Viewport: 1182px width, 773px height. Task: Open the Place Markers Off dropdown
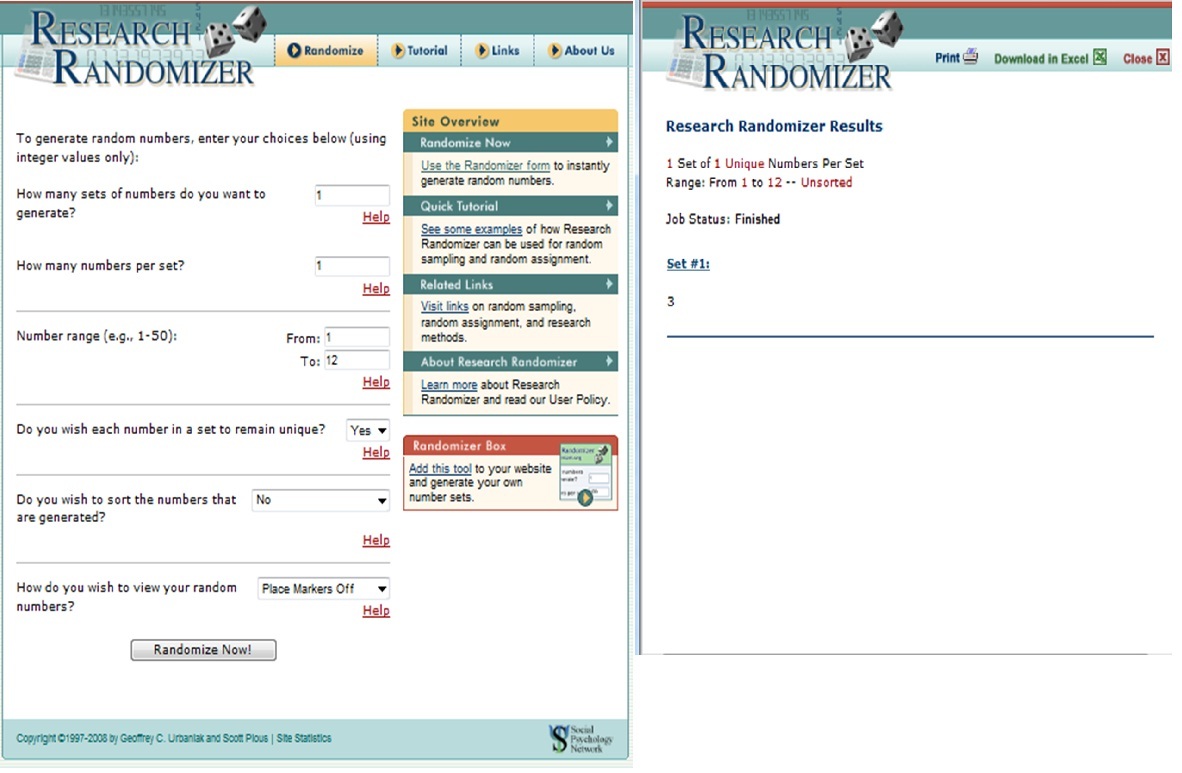point(323,589)
